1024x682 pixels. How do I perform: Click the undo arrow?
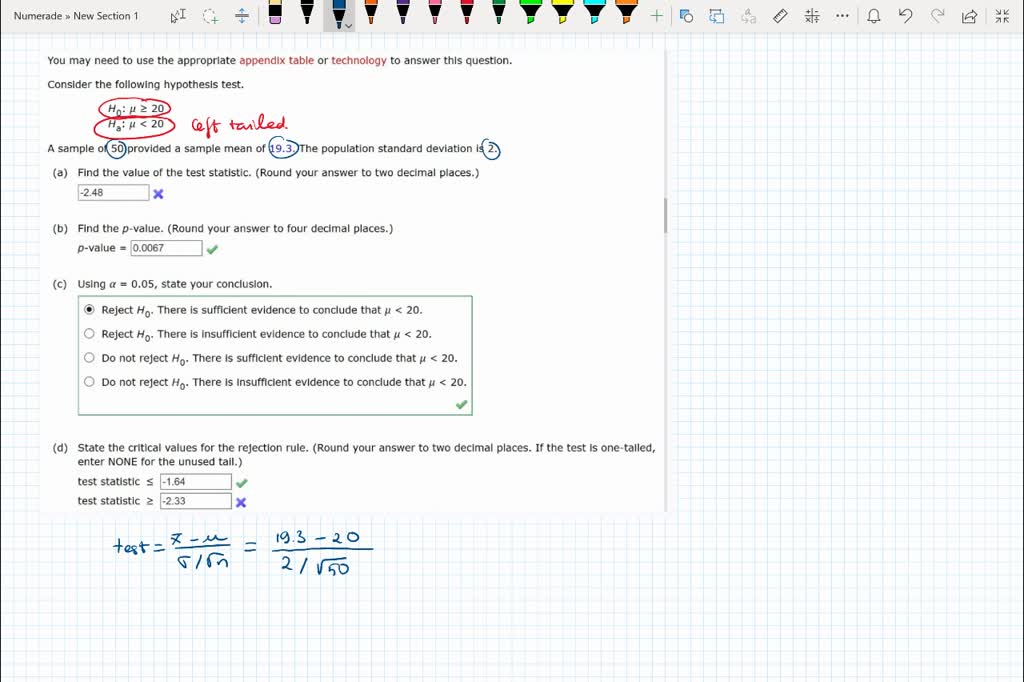pos(904,16)
